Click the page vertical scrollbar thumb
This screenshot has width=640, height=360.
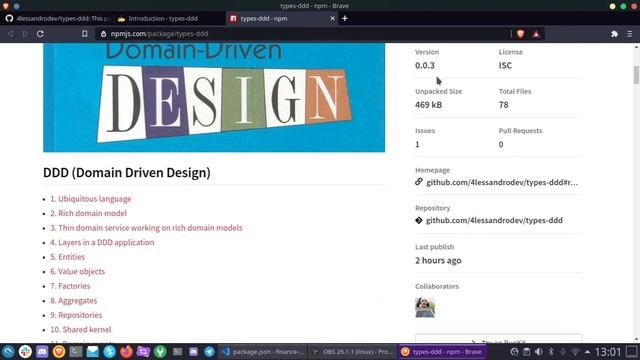click(636, 75)
